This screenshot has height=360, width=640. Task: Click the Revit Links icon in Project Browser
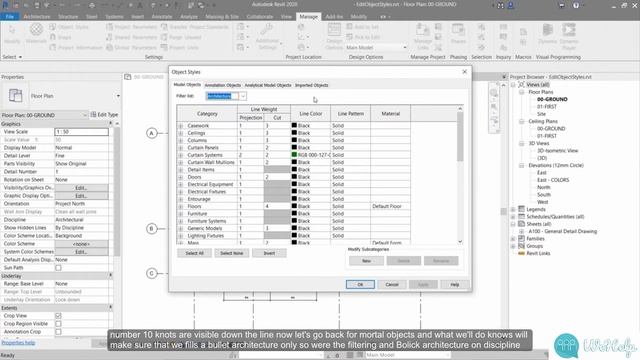point(521,253)
